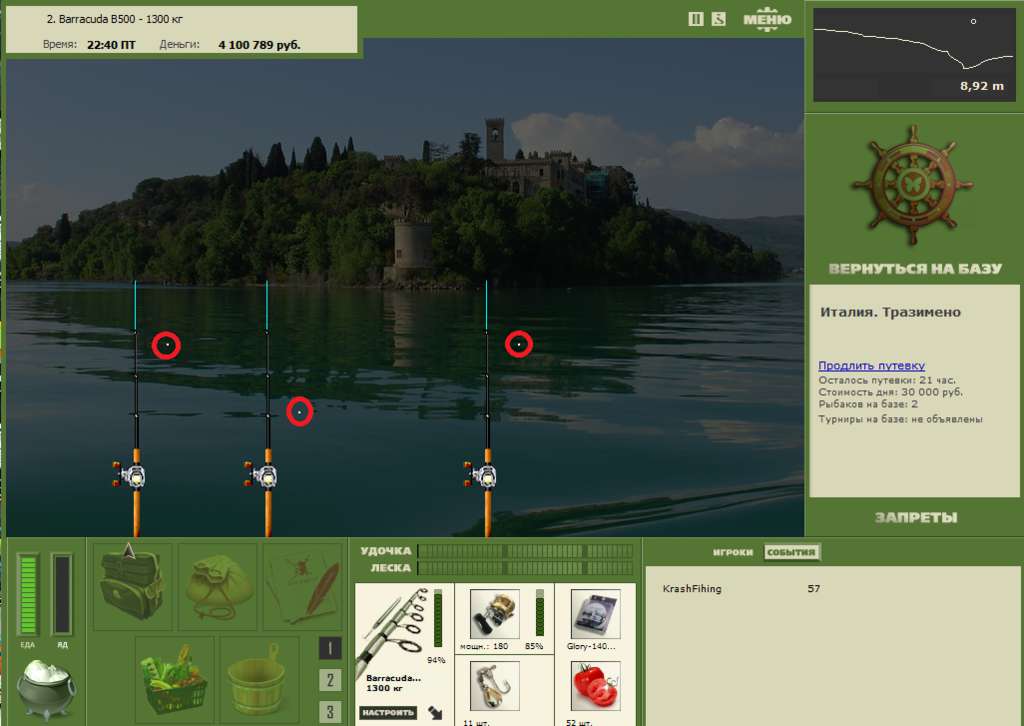
Task: Open the food basket icon
Action: pyautogui.click(x=174, y=679)
